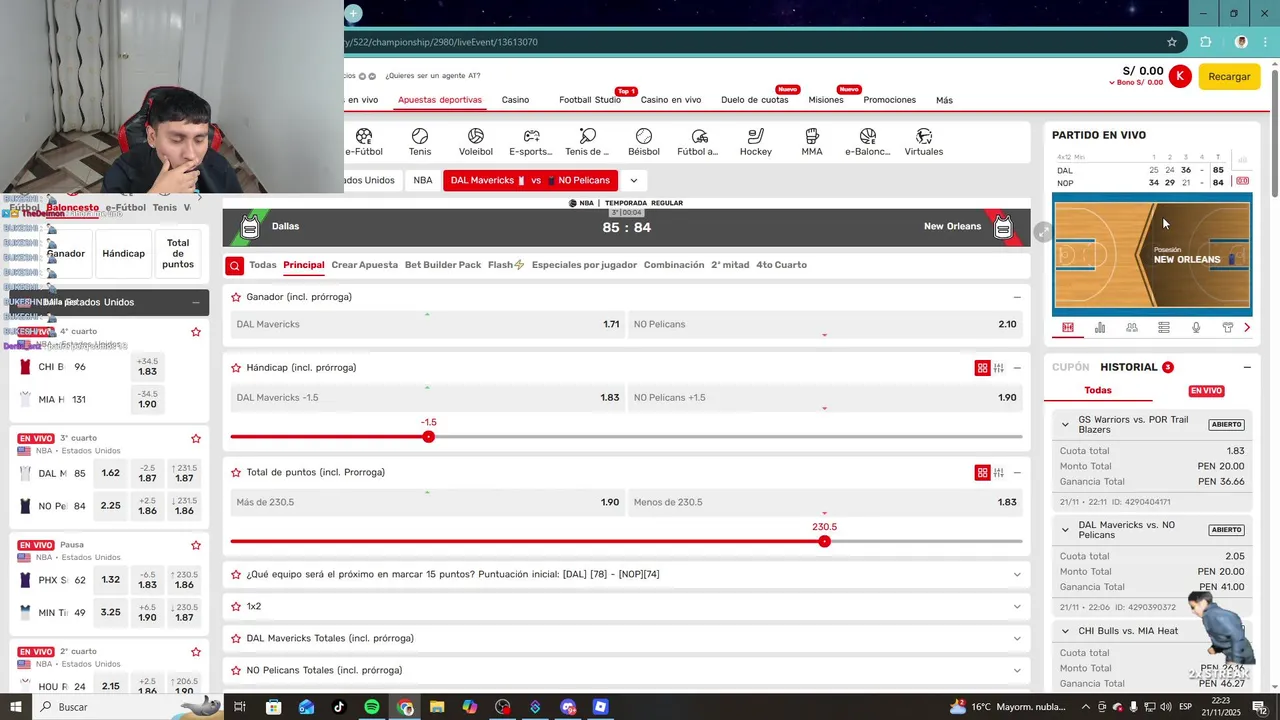This screenshot has height=720, width=1280.
Task: Go to the Casino menu
Action: (x=515, y=100)
